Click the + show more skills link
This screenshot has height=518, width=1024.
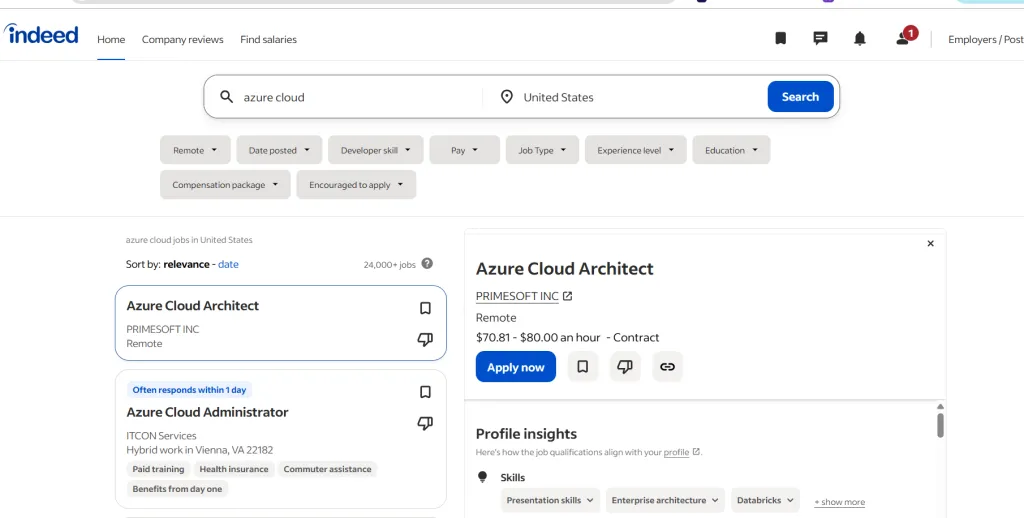pos(839,502)
